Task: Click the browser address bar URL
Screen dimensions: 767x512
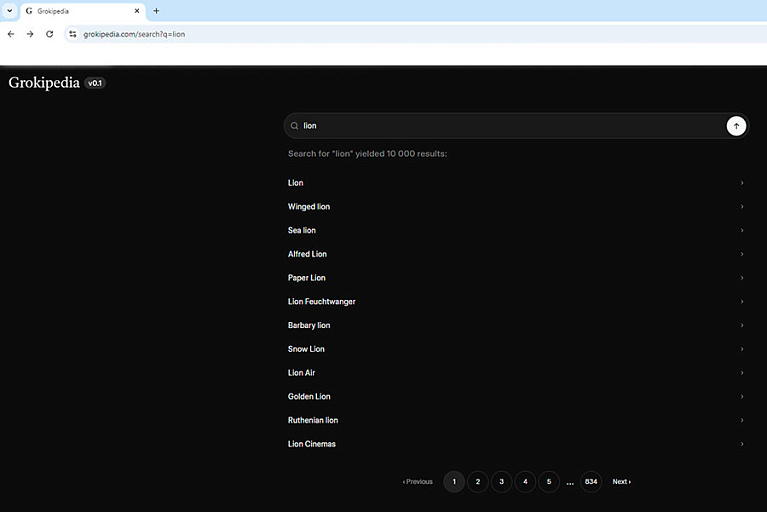Action: [134, 34]
